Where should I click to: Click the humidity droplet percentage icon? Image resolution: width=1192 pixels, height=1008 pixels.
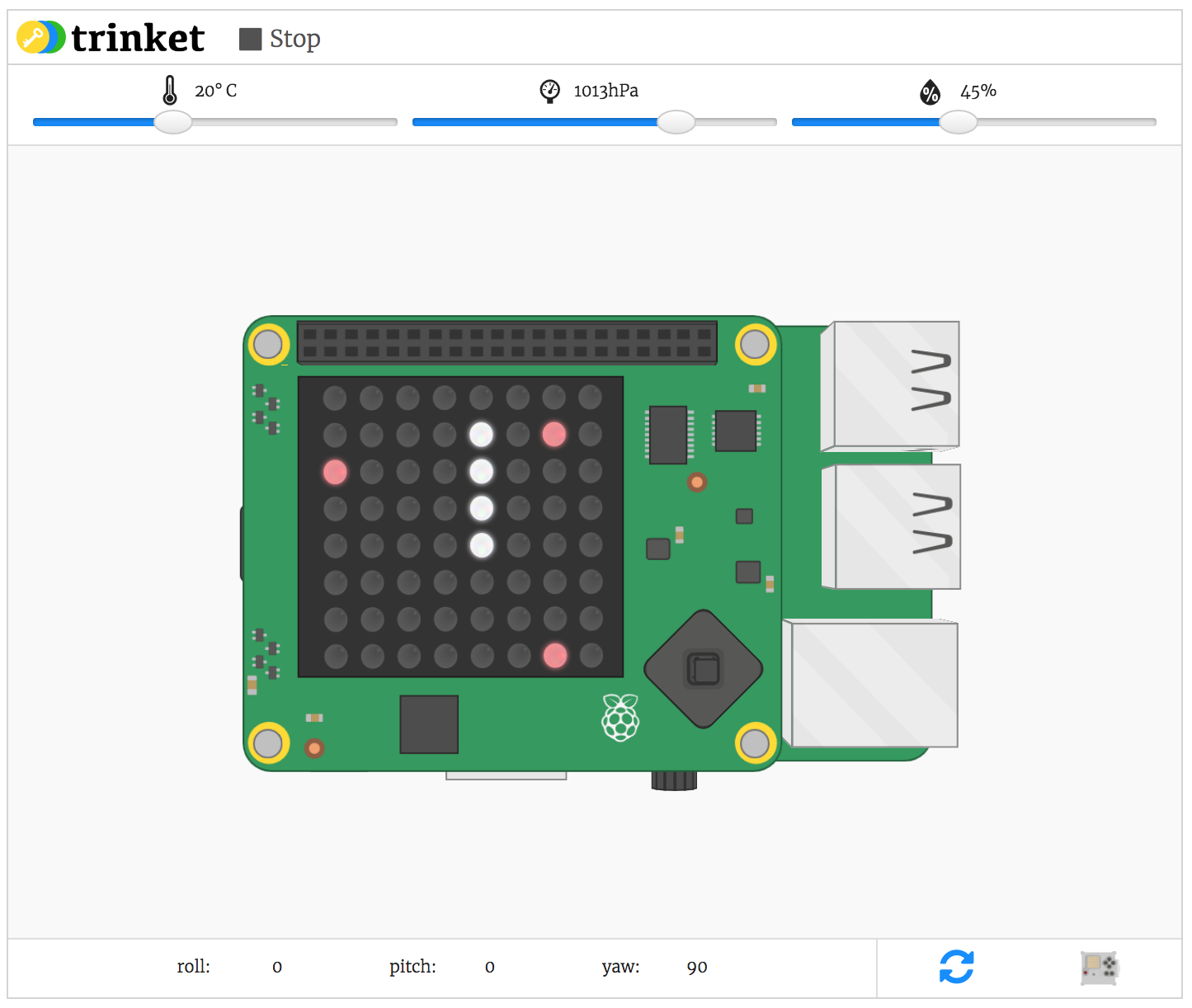931,92
